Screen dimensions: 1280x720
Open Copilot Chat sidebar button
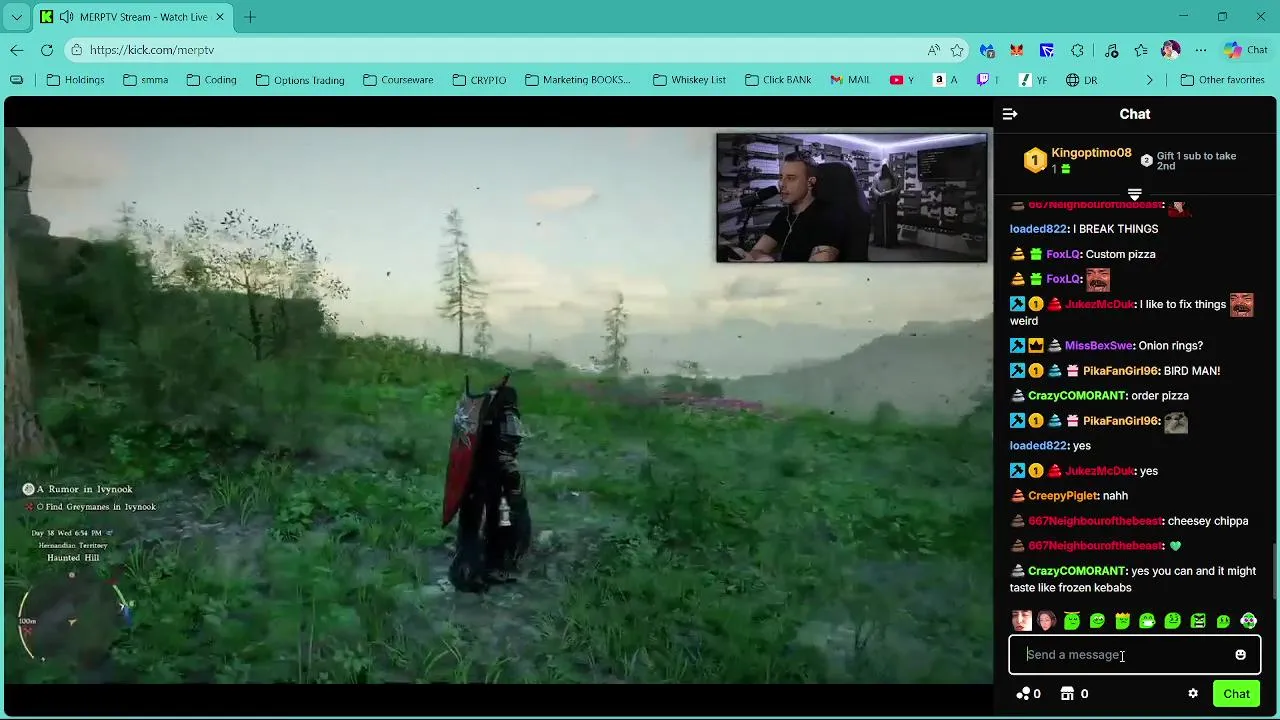pyautogui.click(x=1246, y=50)
